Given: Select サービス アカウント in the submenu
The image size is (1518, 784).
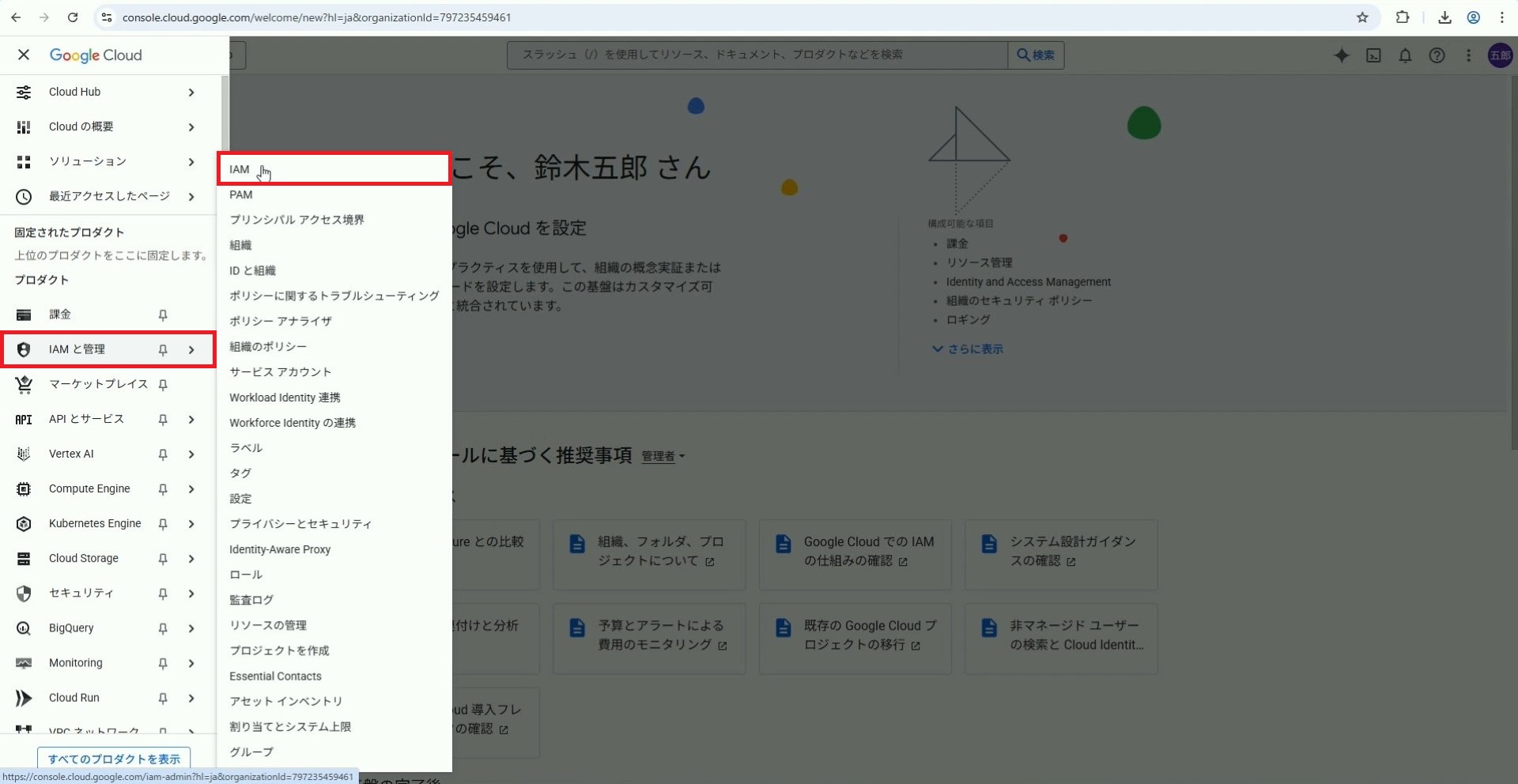Looking at the screenshot, I should click(x=280, y=372).
